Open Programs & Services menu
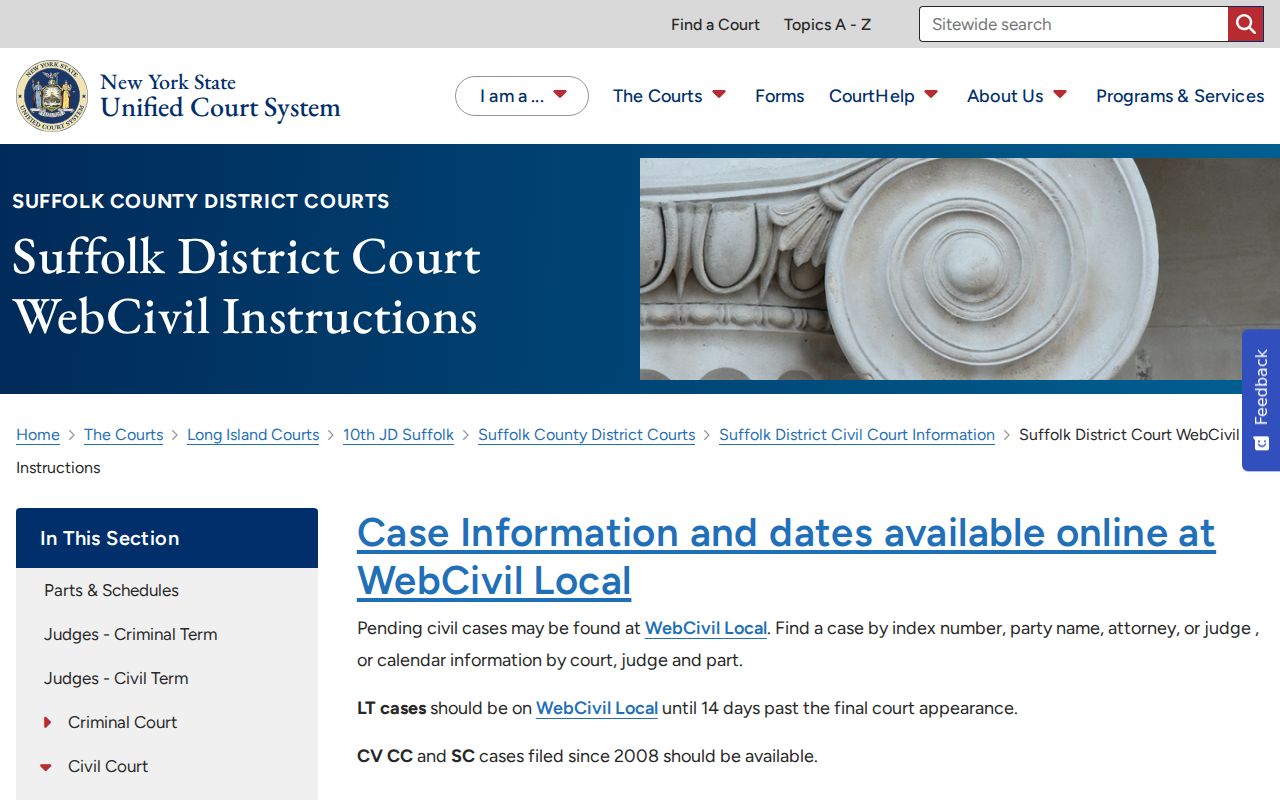Viewport: 1280px width, 800px height. point(1180,96)
